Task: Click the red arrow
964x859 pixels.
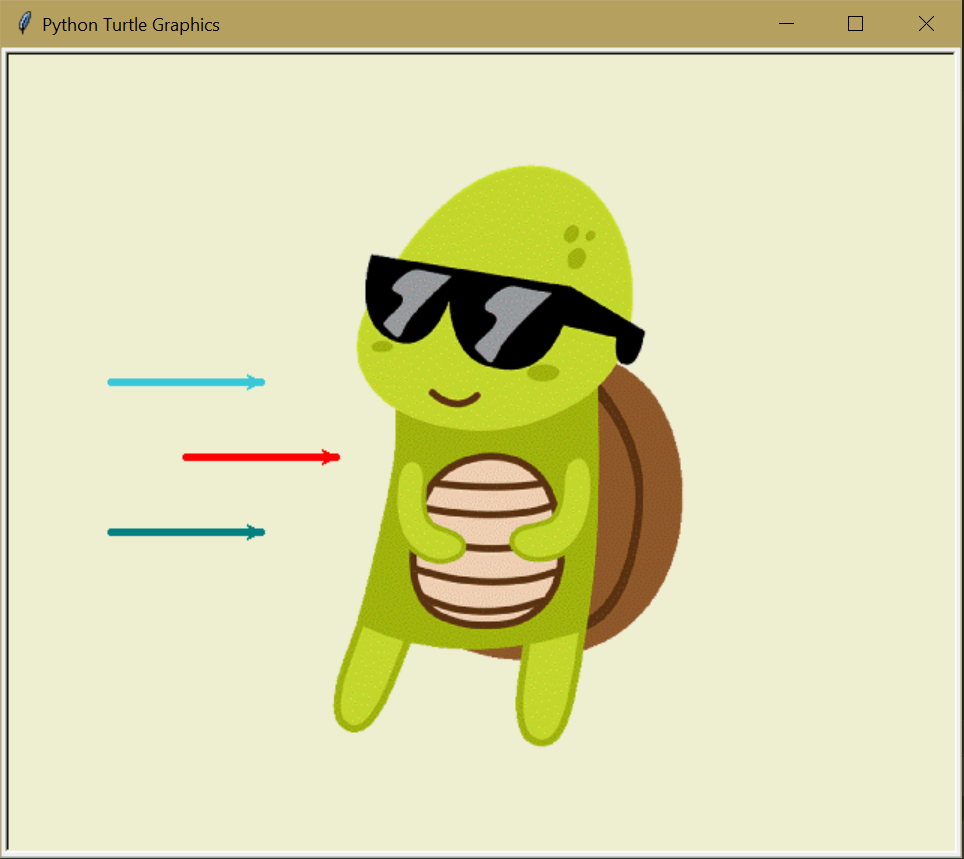Action: [261, 457]
